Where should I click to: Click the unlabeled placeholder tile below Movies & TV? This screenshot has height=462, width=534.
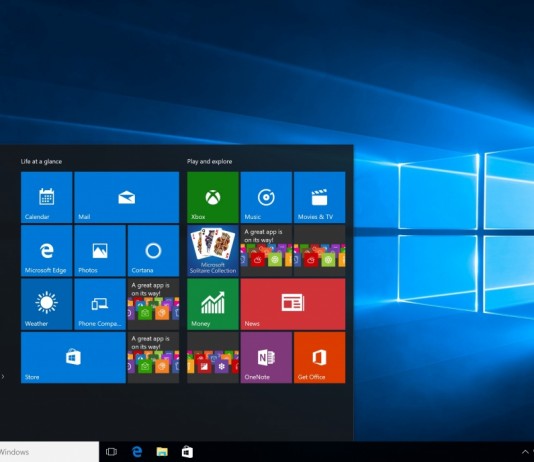[x=320, y=251]
